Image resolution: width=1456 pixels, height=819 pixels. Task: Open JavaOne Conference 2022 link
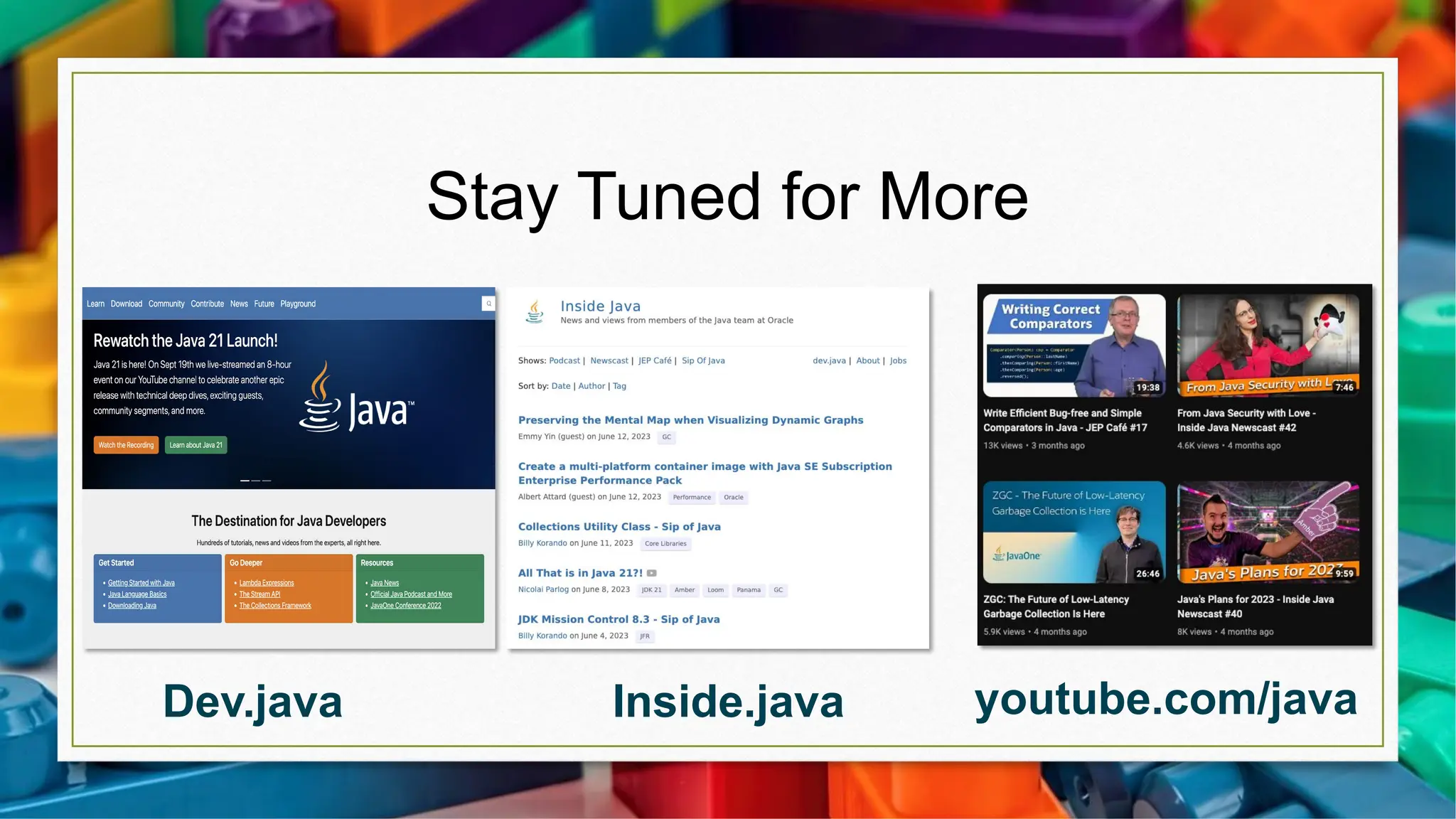pyautogui.click(x=406, y=606)
